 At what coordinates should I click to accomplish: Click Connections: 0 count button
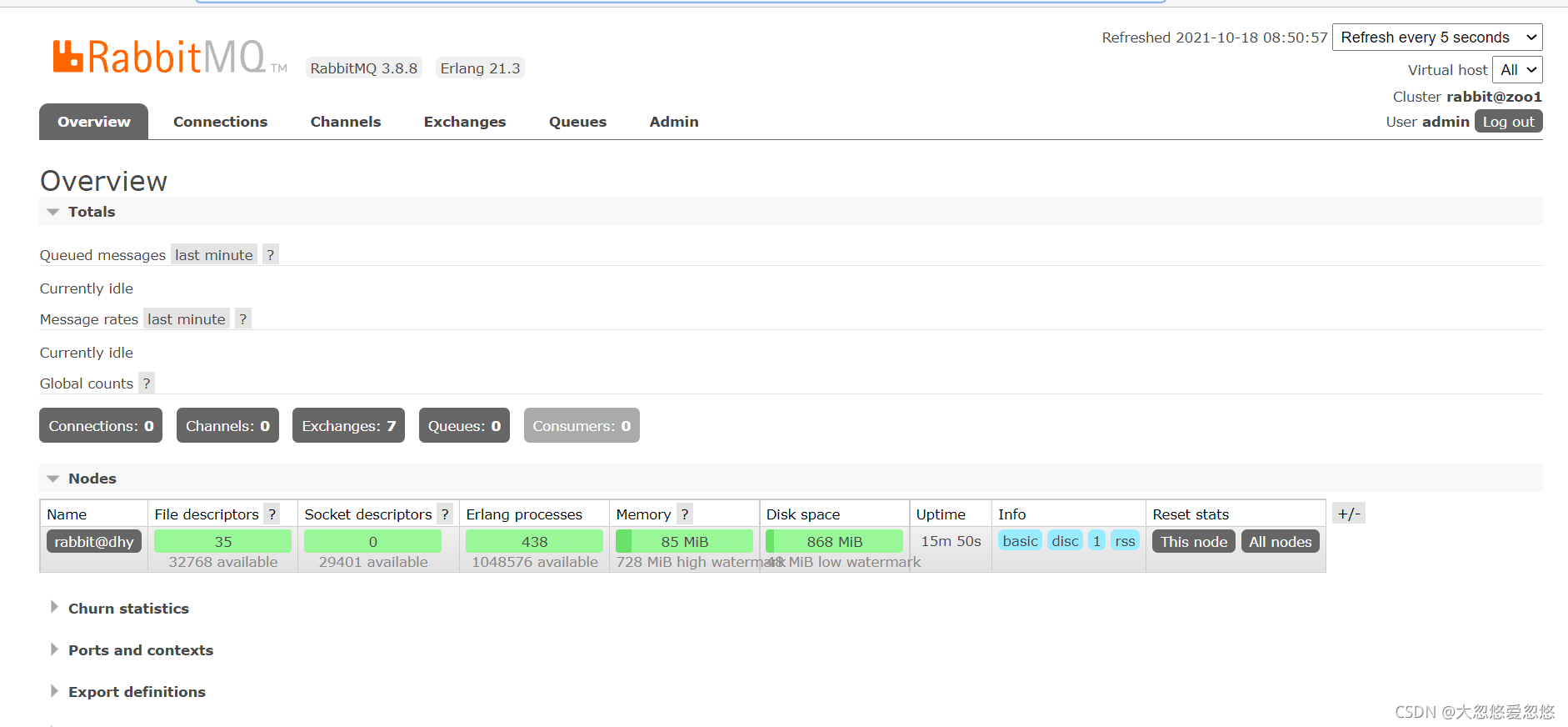101,425
